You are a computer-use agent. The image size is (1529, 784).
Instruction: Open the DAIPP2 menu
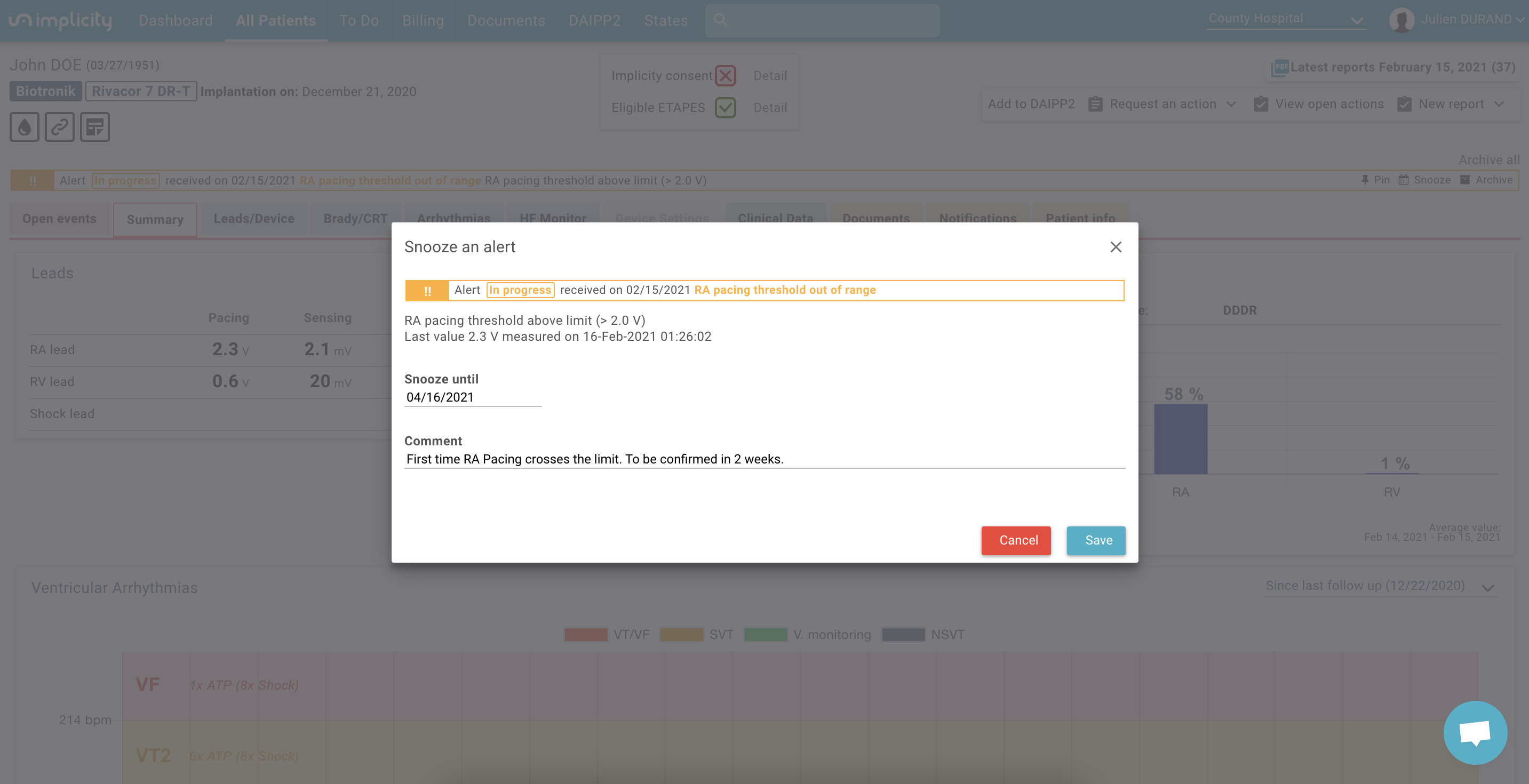pyautogui.click(x=595, y=21)
